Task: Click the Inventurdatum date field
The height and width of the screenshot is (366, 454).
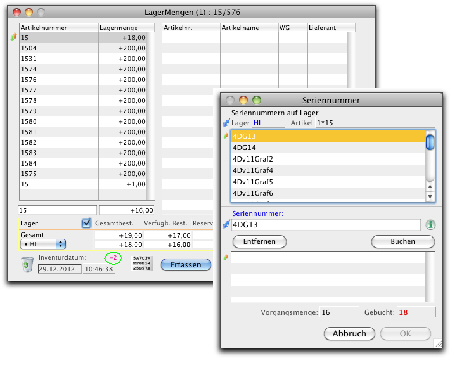Action: (x=59, y=269)
